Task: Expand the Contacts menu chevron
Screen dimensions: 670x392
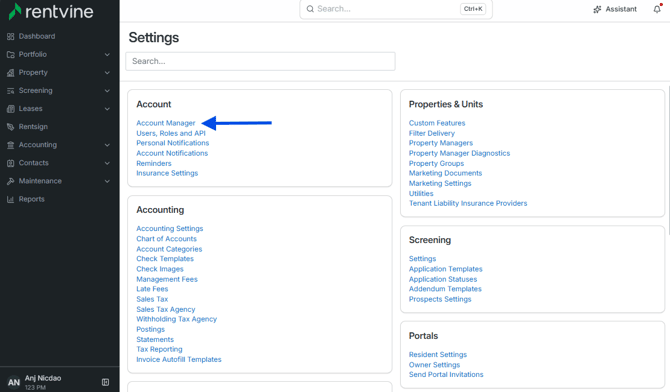Action: pos(107,163)
